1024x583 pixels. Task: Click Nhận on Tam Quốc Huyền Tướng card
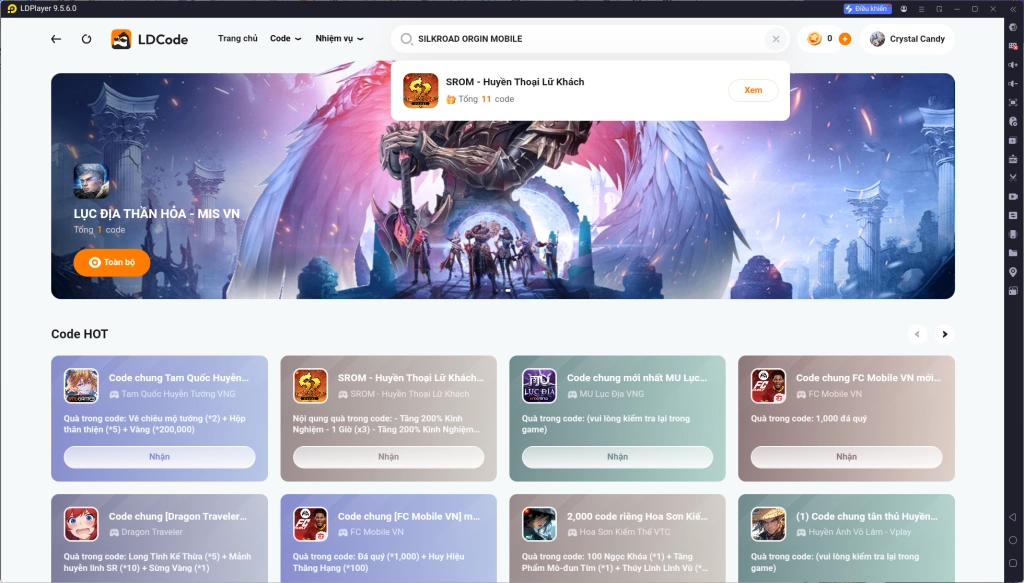click(159, 457)
